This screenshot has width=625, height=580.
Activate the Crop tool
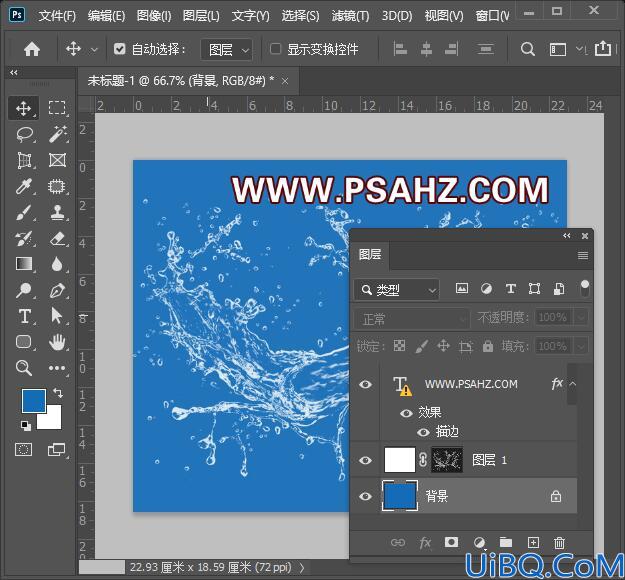(x=24, y=160)
